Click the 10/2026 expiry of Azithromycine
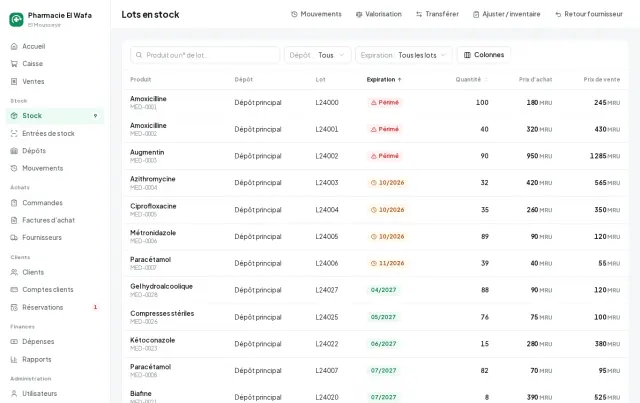Image resolution: width=640 pixels, height=403 pixels. click(387, 183)
